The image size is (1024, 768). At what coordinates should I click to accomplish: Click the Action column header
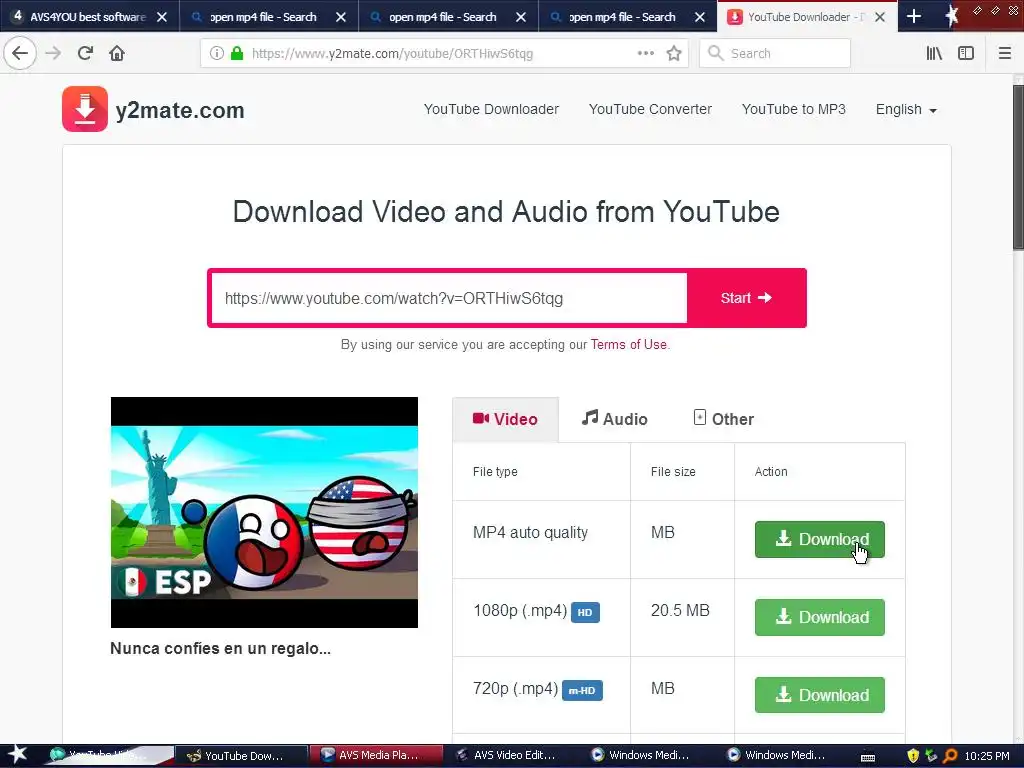tap(771, 472)
